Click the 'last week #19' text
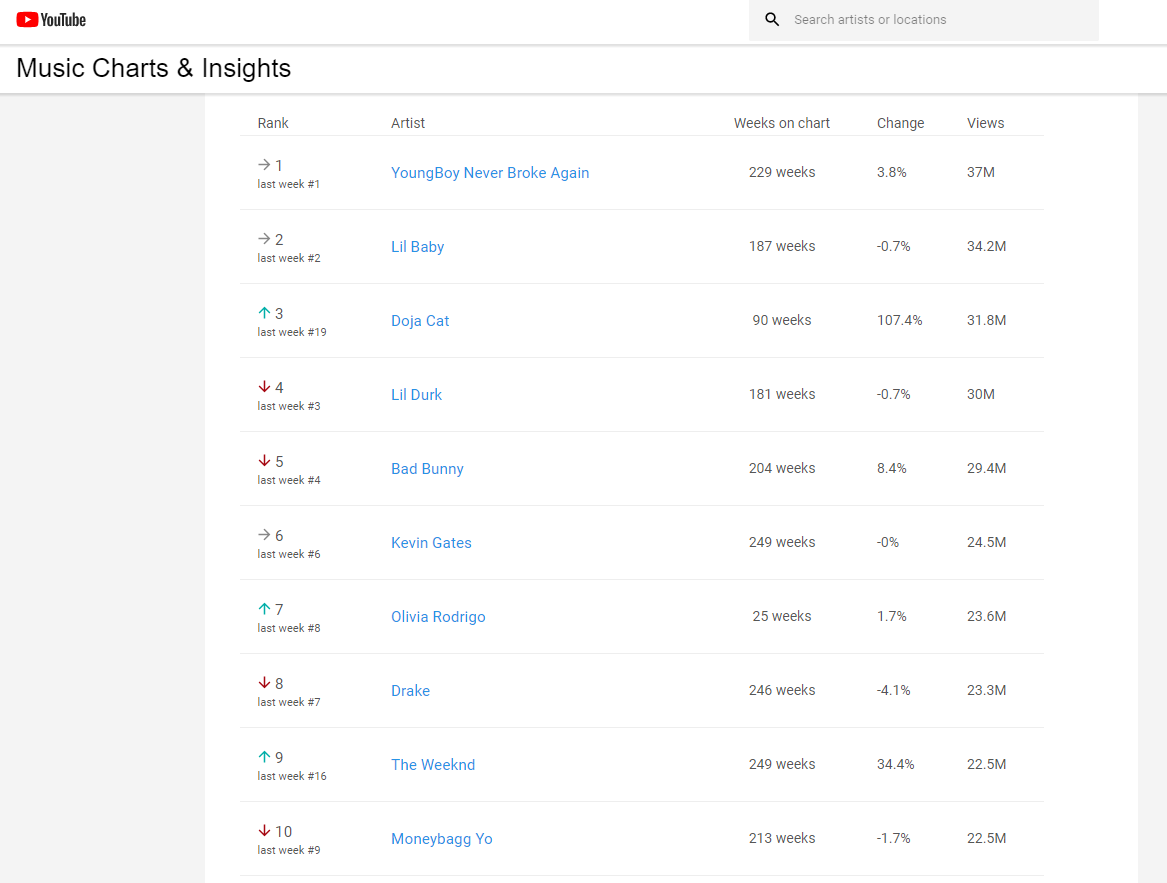 [x=292, y=332]
